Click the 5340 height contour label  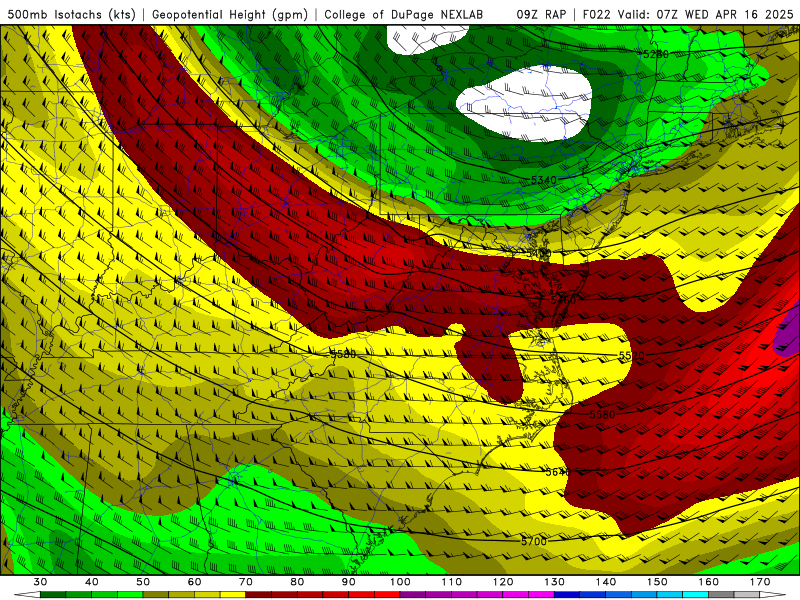tap(543, 180)
